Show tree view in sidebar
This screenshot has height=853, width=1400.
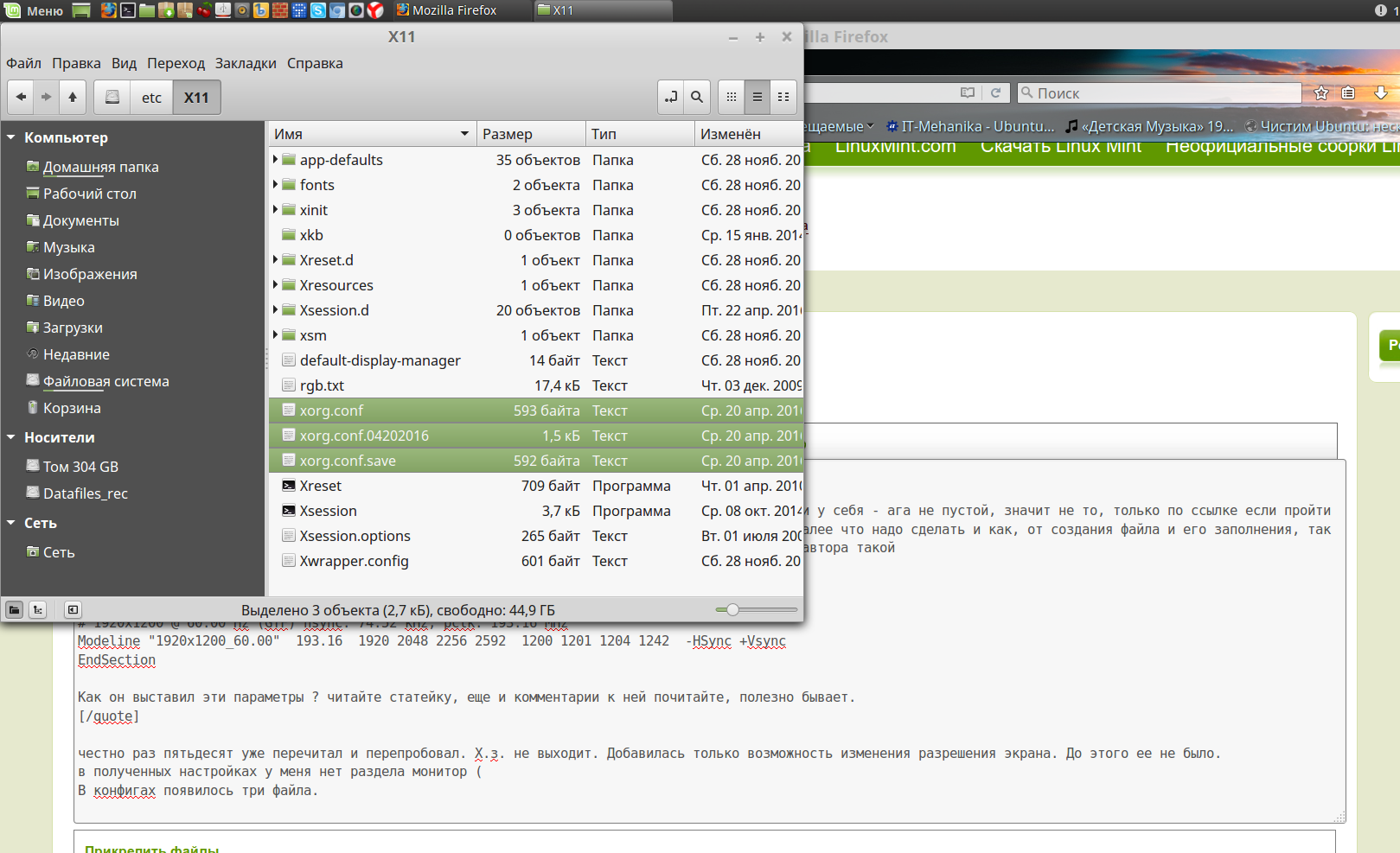pyautogui.click(x=38, y=610)
